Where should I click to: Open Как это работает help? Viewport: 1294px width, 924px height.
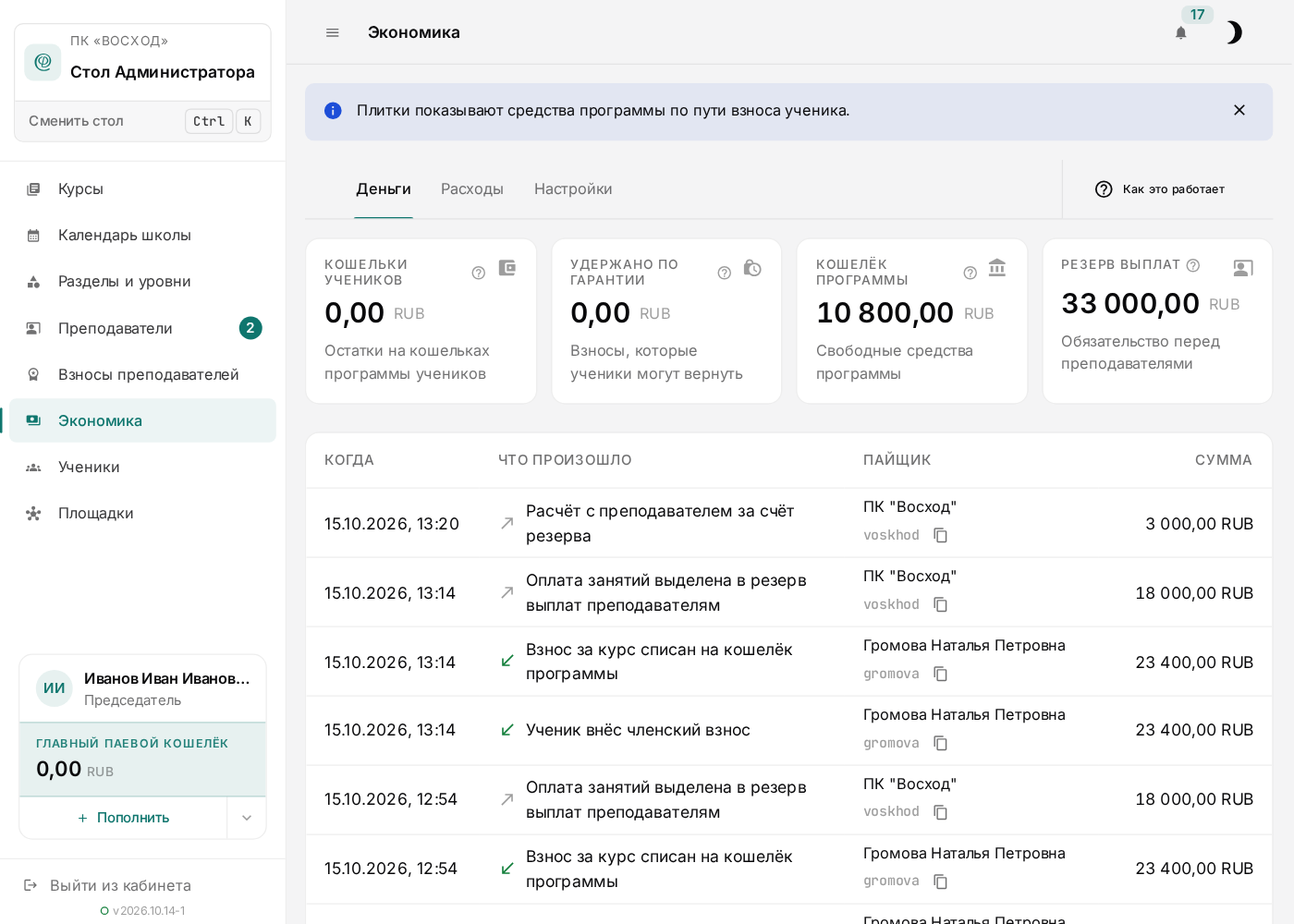pos(1160,189)
